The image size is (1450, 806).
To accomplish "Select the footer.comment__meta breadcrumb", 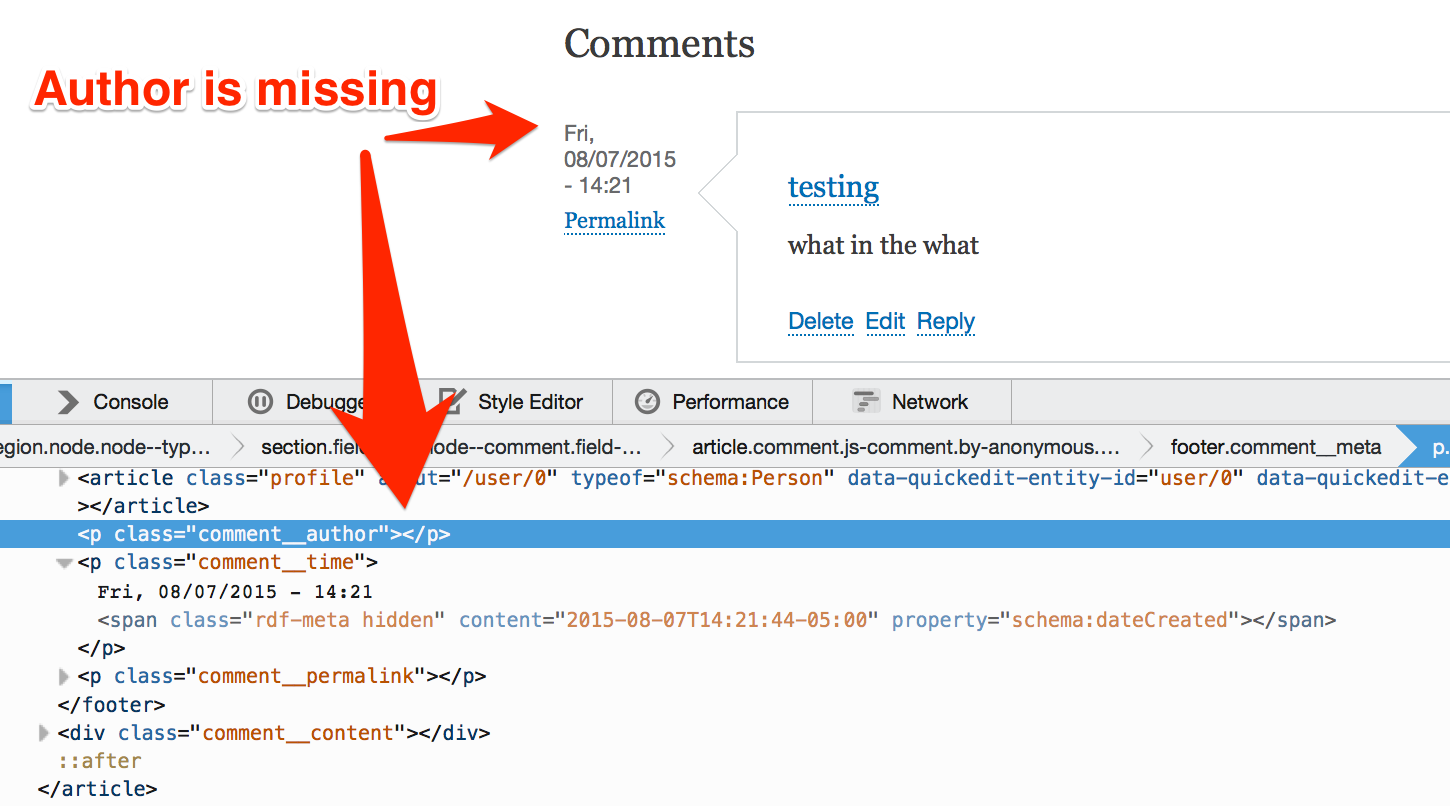I will pyautogui.click(x=1276, y=446).
